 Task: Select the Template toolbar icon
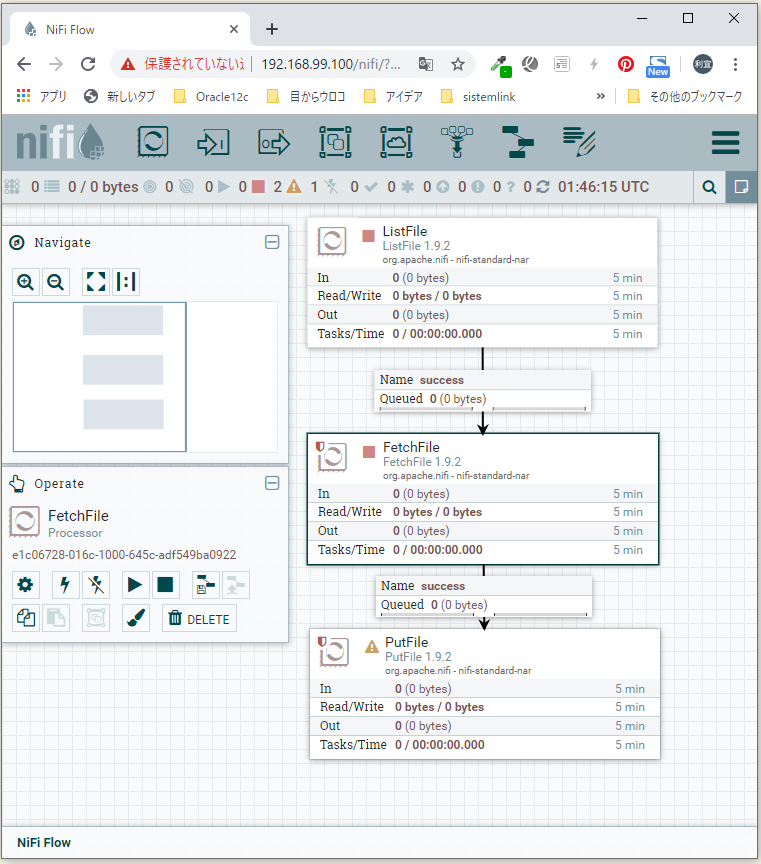517,142
